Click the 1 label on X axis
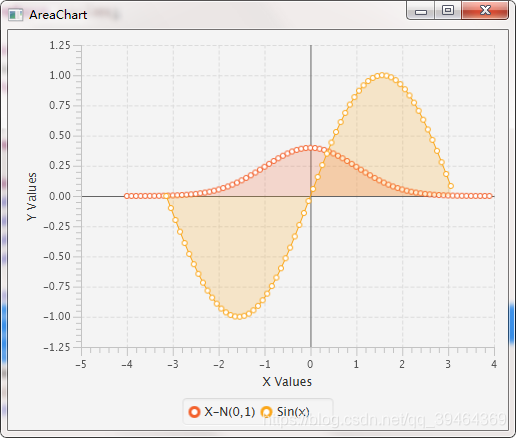The width and height of the screenshot is (516, 438). point(356,364)
